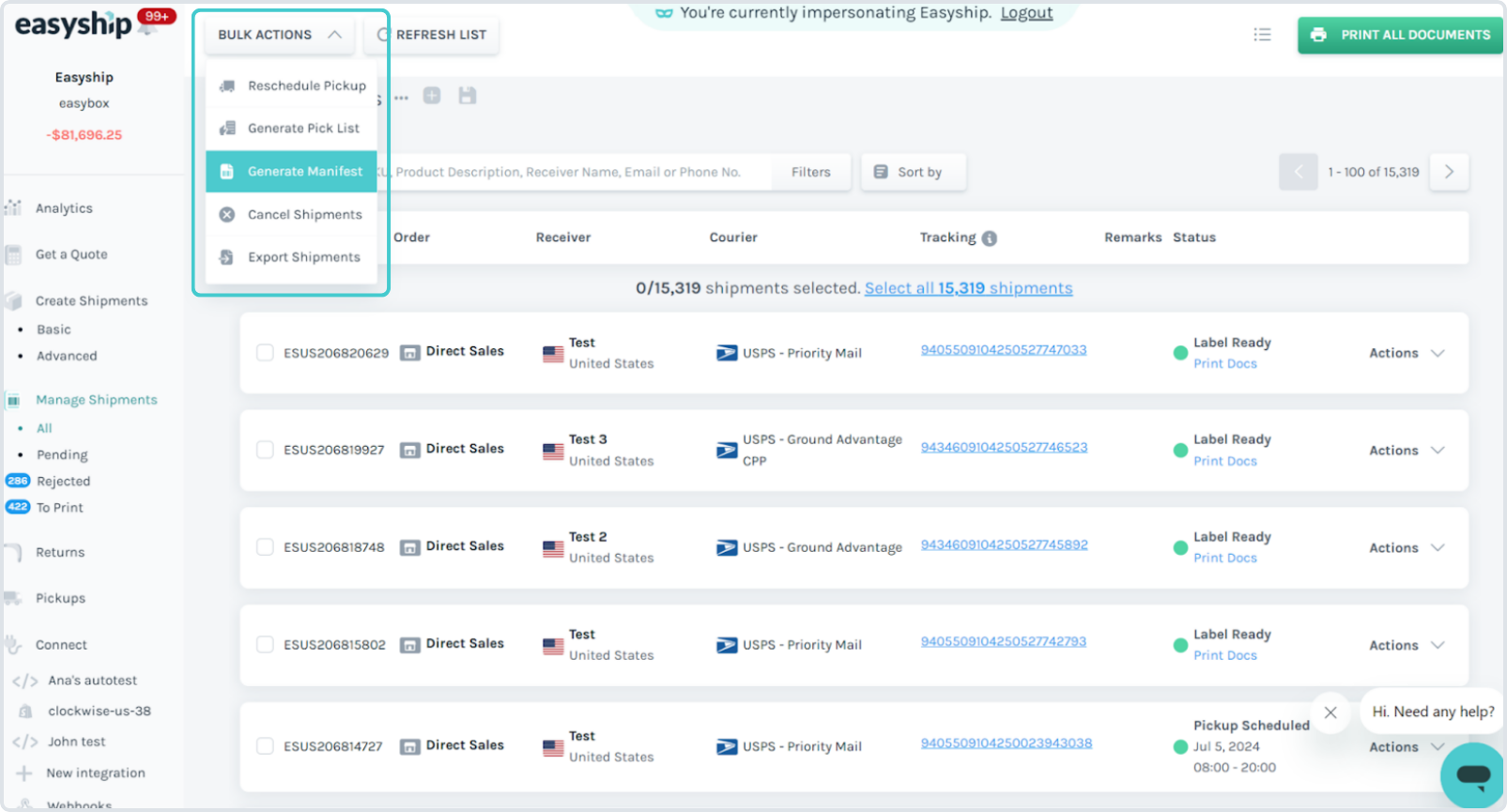Choose Reschedule Pickup from Bulk Actions menu
Viewport: 1507px width, 812px height.
point(291,86)
